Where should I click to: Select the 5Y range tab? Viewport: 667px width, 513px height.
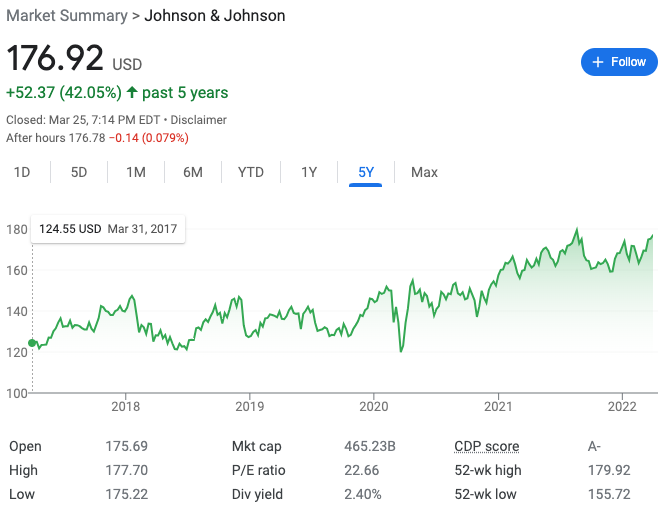(x=366, y=172)
